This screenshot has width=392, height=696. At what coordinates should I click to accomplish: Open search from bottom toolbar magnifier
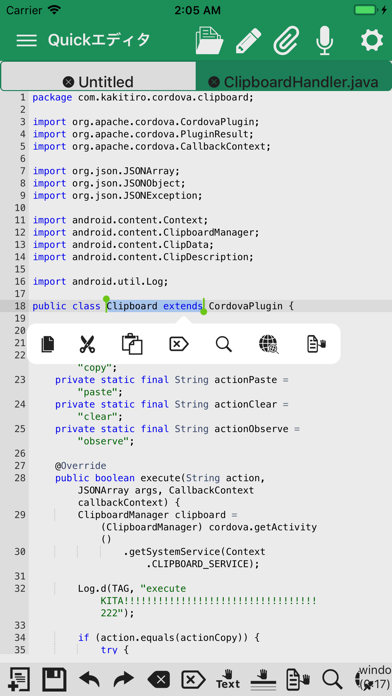click(332, 680)
